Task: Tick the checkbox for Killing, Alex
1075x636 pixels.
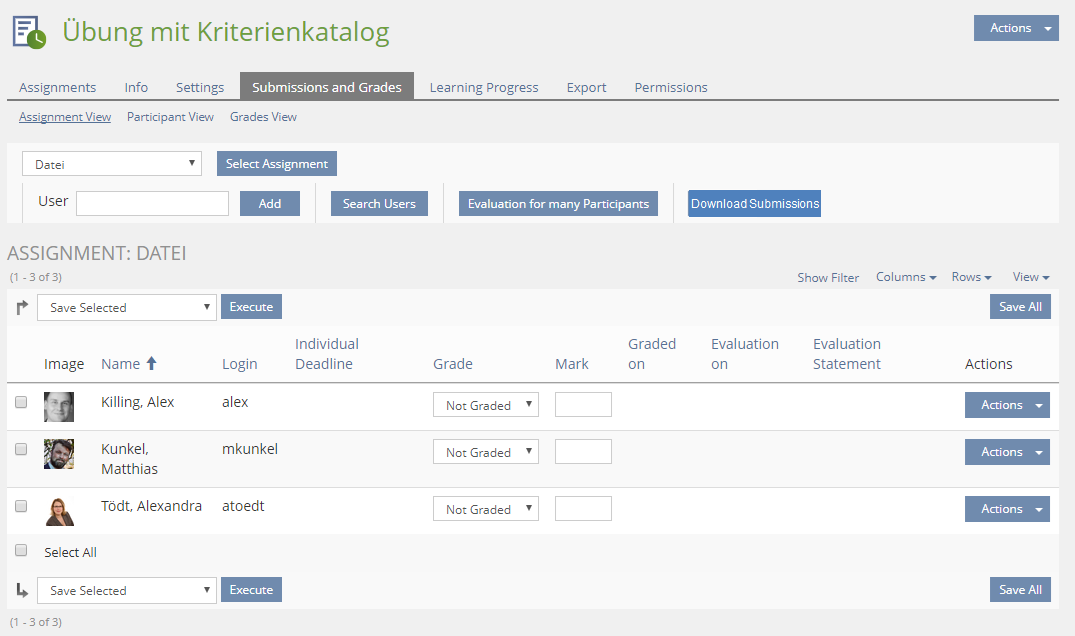Action: (x=21, y=402)
